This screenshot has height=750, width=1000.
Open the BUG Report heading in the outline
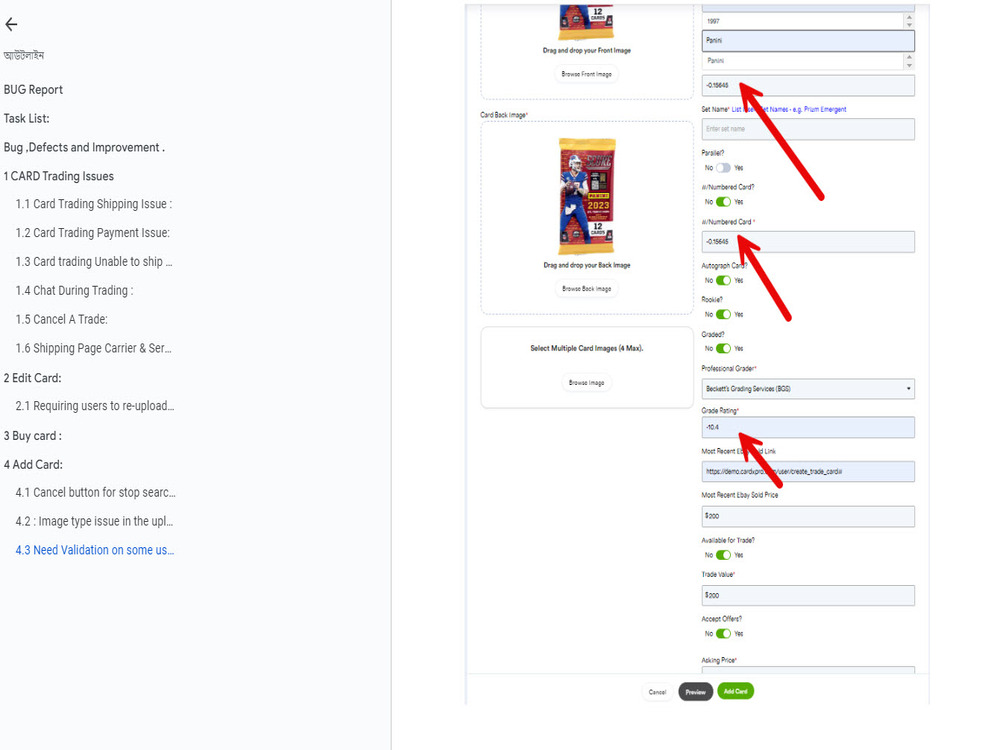pos(33,90)
